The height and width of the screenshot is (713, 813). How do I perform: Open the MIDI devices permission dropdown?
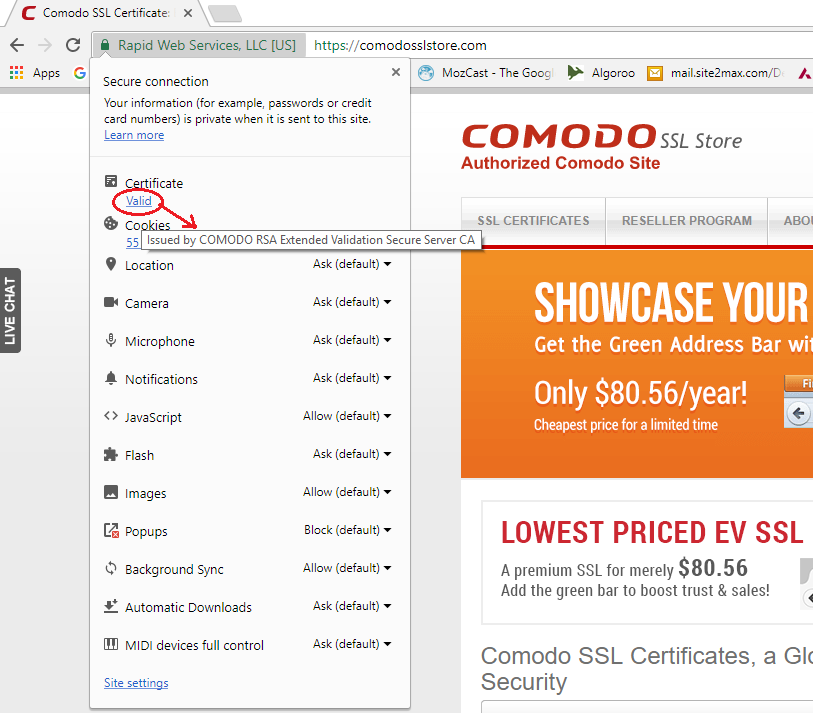click(x=352, y=644)
